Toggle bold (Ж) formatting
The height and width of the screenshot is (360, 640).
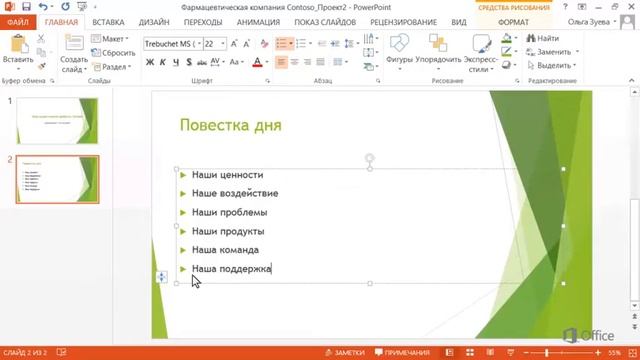click(150, 62)
